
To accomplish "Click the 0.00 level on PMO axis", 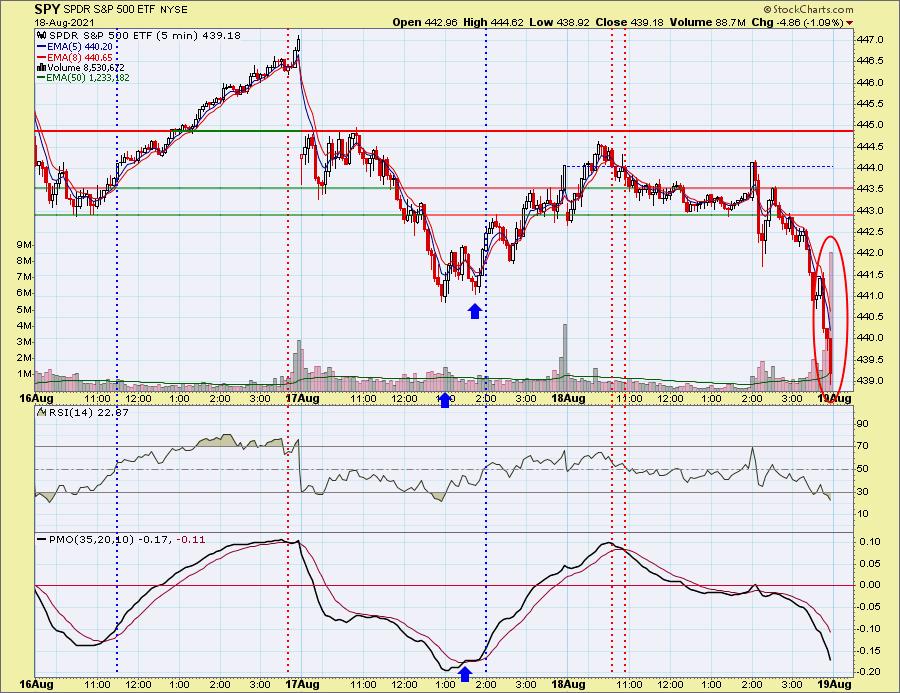I will [870, 585].
